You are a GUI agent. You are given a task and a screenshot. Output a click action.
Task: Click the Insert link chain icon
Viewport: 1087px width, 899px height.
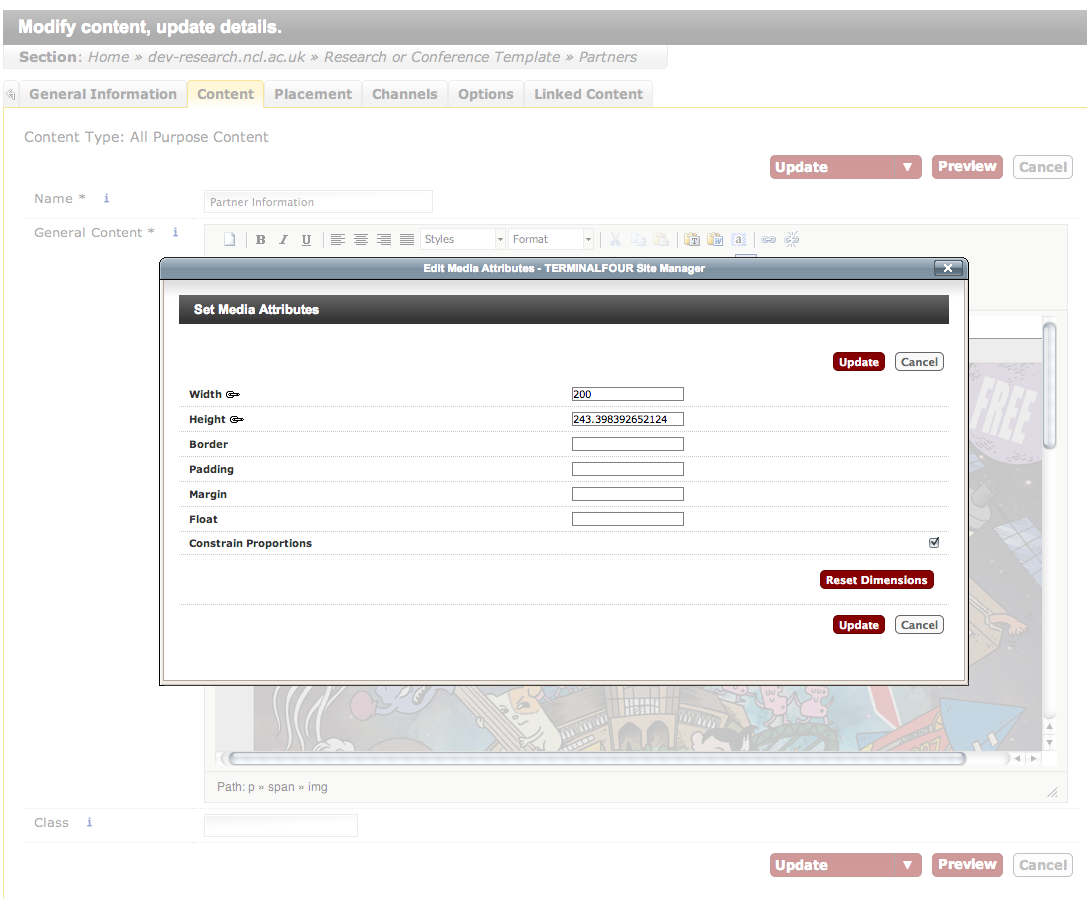769,240
